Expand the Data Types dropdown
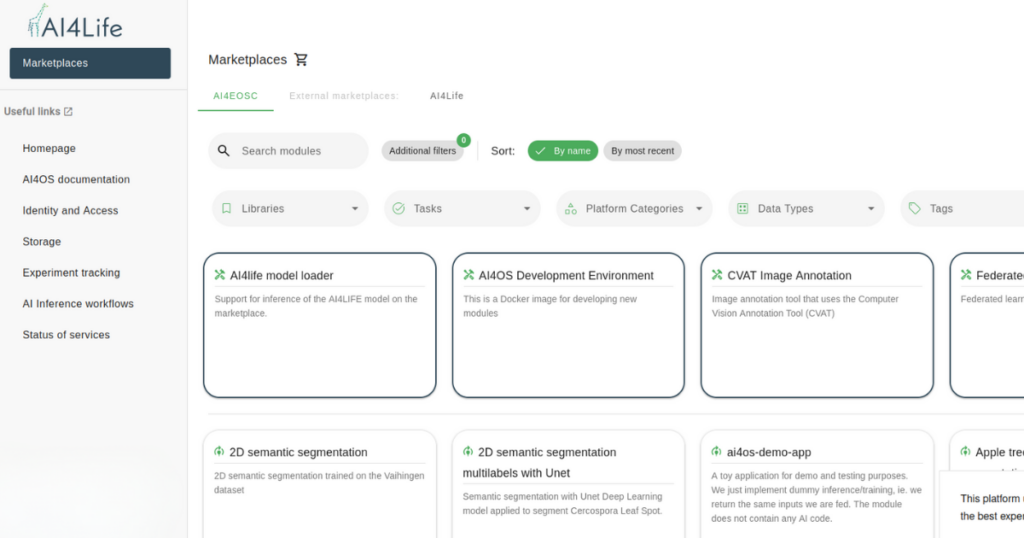Screen dimensions: 1024x538 (871, 209)
